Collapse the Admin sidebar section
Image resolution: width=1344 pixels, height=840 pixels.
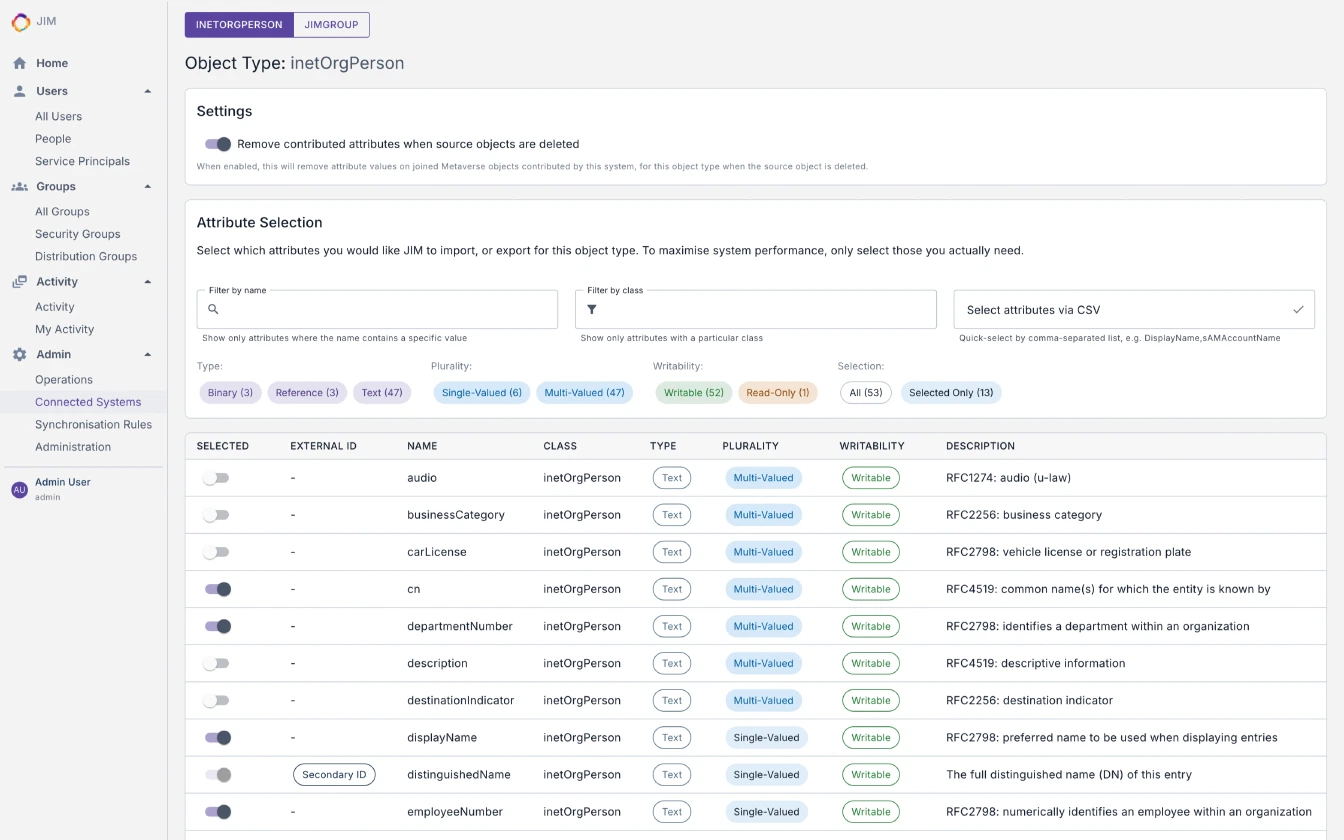148,354
